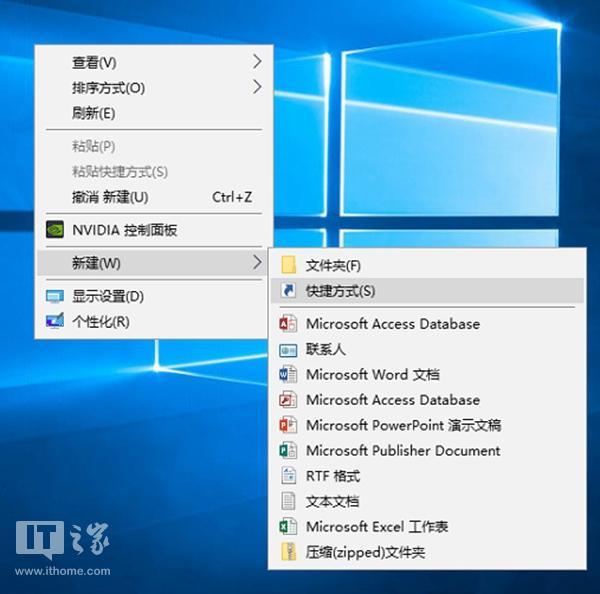Click the 压缩(zipped)文件夹 zipper icon
This screenshot has width=600, height=594.
click(289, 552)
